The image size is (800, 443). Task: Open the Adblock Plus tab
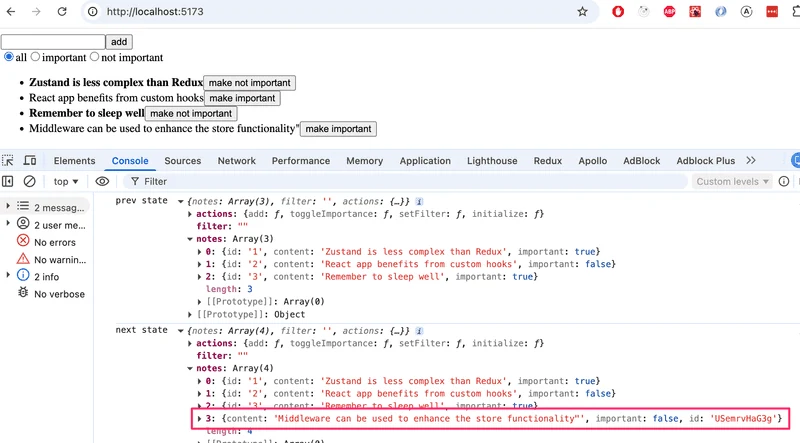pyautogui.click(x=706, y=161)
